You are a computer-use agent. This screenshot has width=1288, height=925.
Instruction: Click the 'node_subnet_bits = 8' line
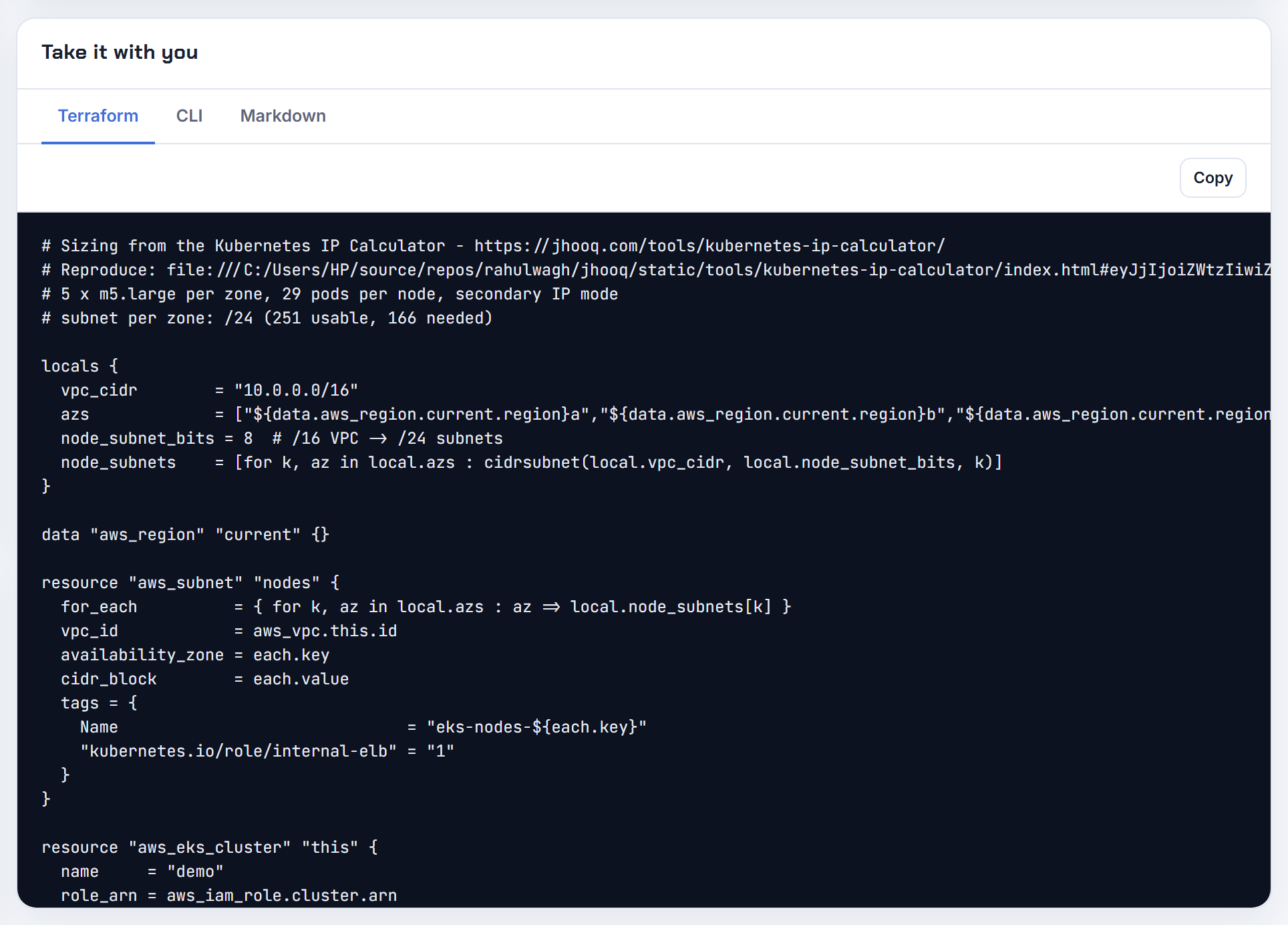click(x=282, y=438)
